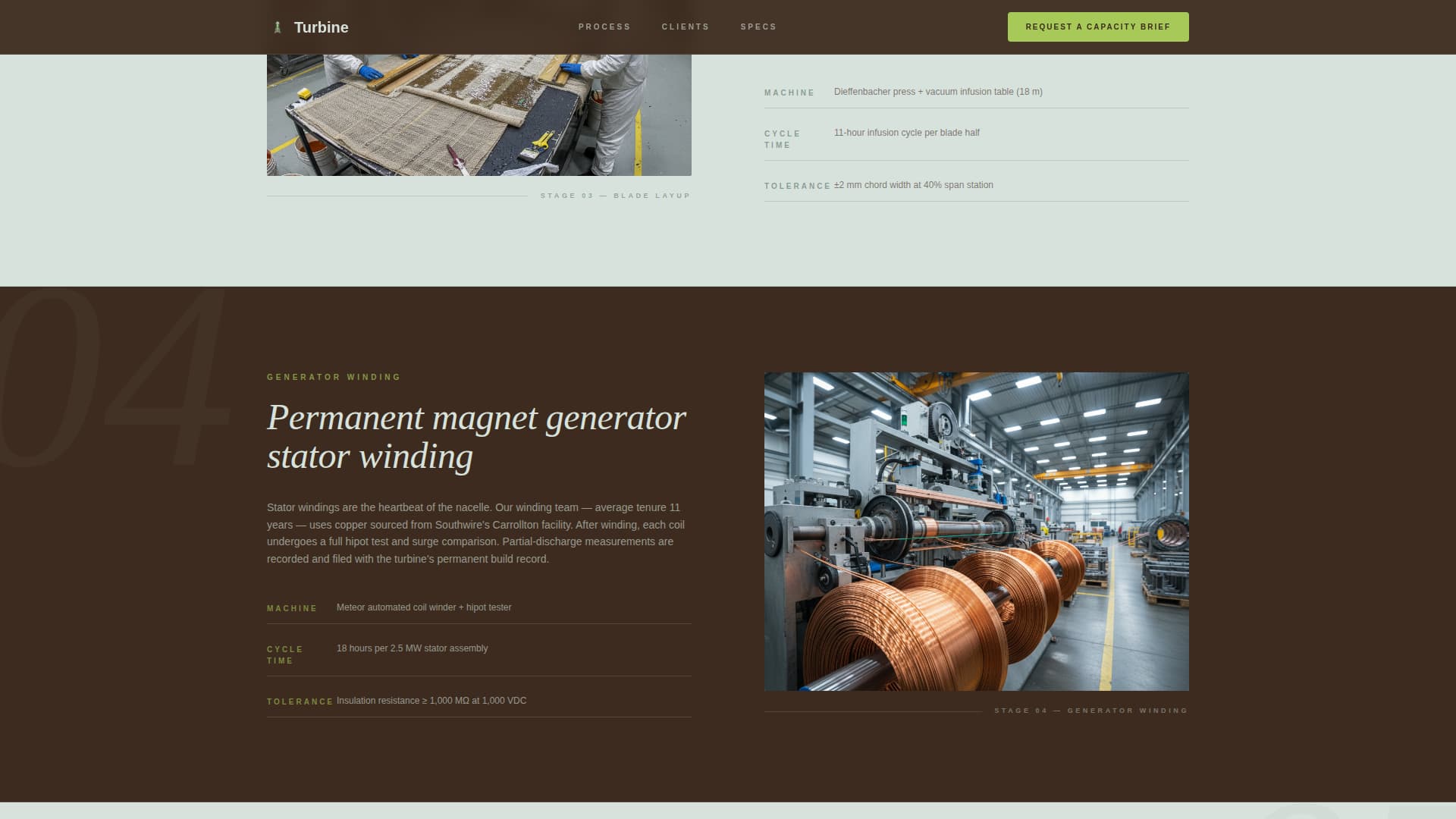Select caption Stage 04 — Generator Winding
The image size is (1456, 819).
[x=1091, y=711]
